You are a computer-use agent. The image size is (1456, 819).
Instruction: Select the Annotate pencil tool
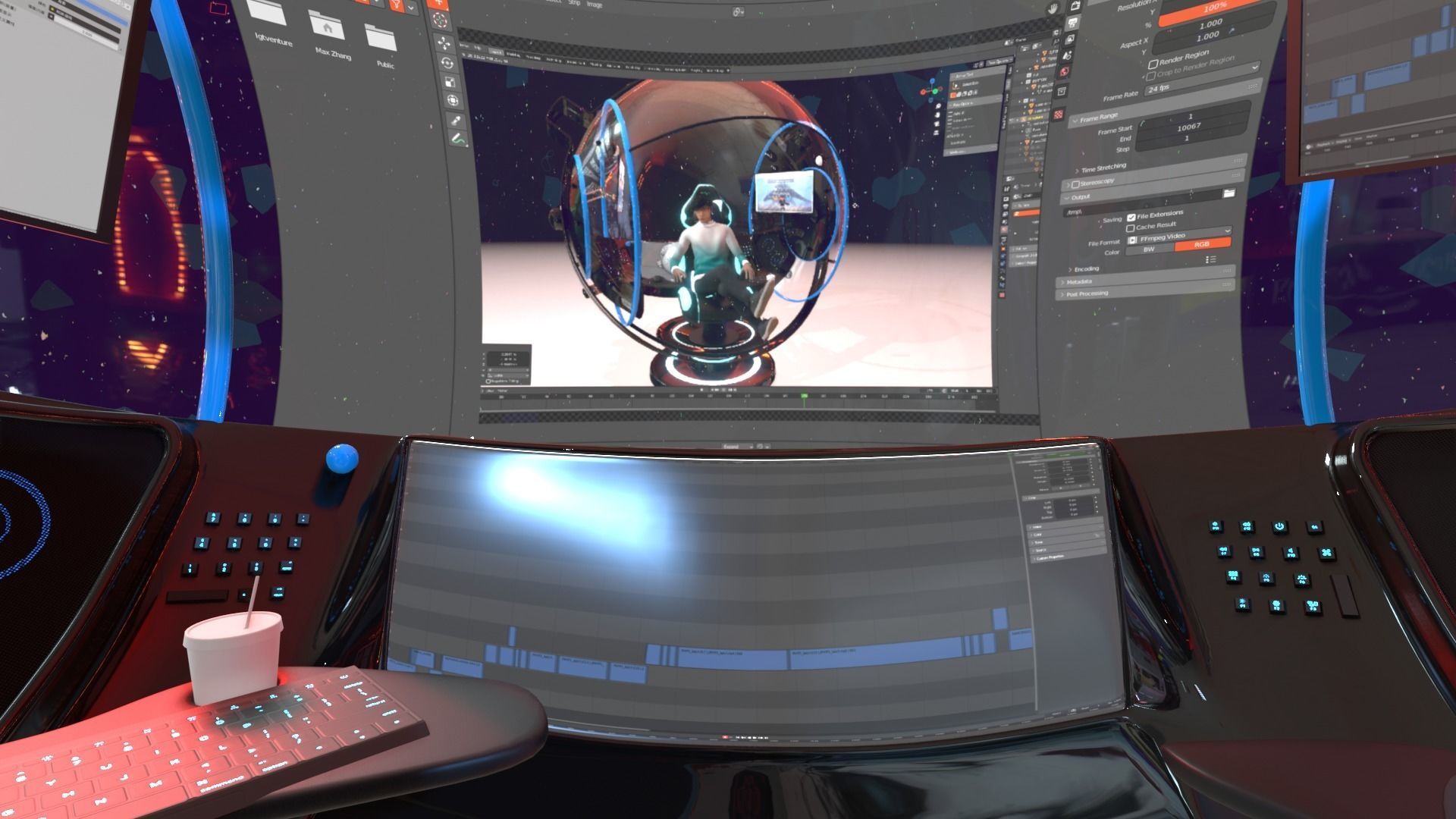457,139
